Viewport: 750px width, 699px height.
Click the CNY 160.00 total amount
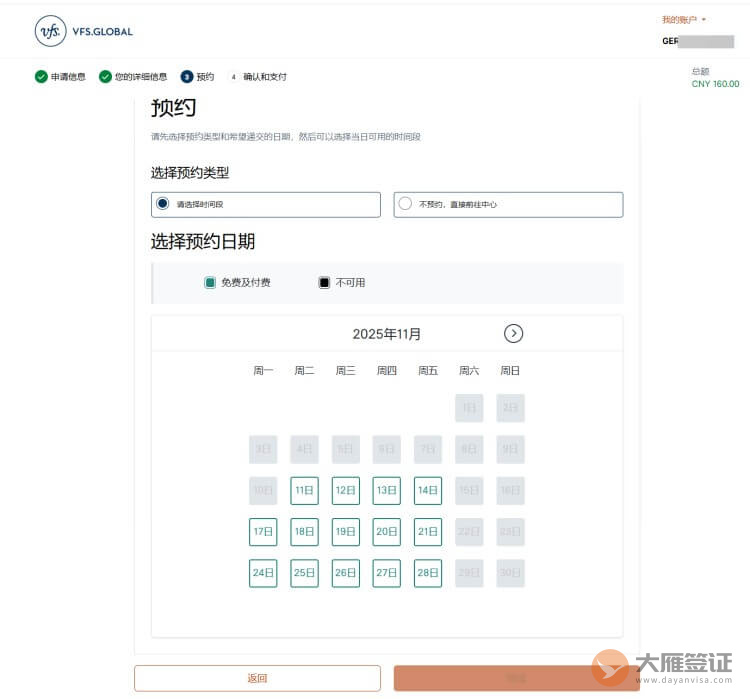tap(715, 84)
